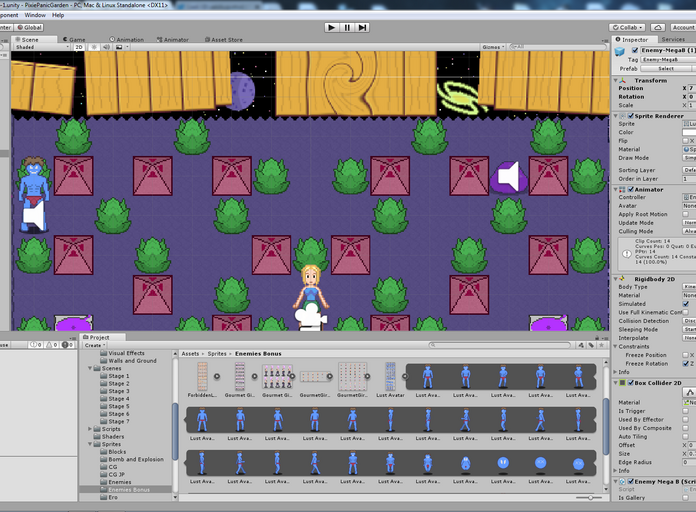Toggle scene audio speaker icon
The height and width of the screenshot is (512, 696).
107,47
